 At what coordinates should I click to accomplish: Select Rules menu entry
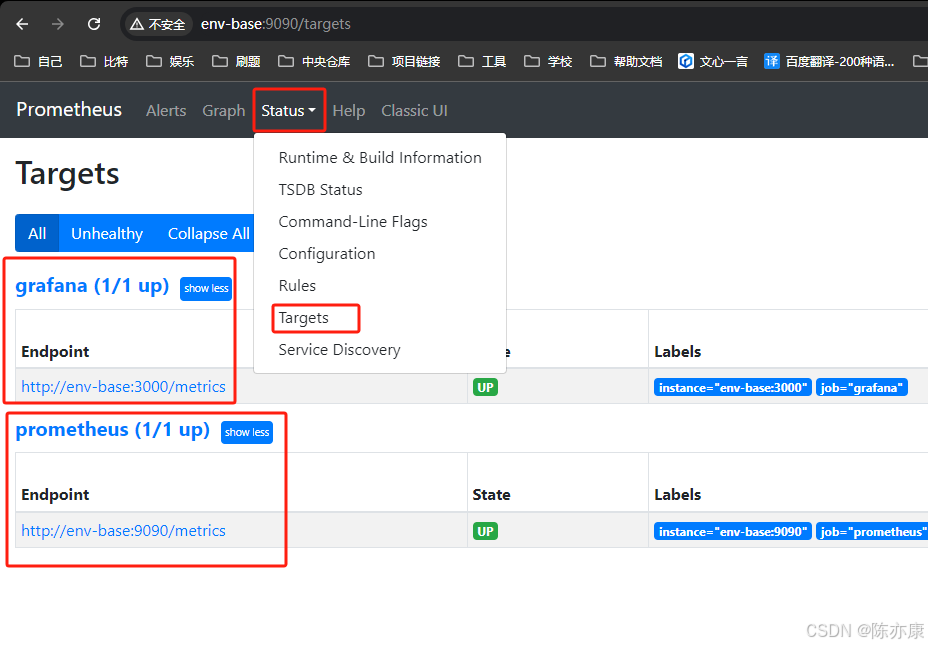tap(380, 286)
